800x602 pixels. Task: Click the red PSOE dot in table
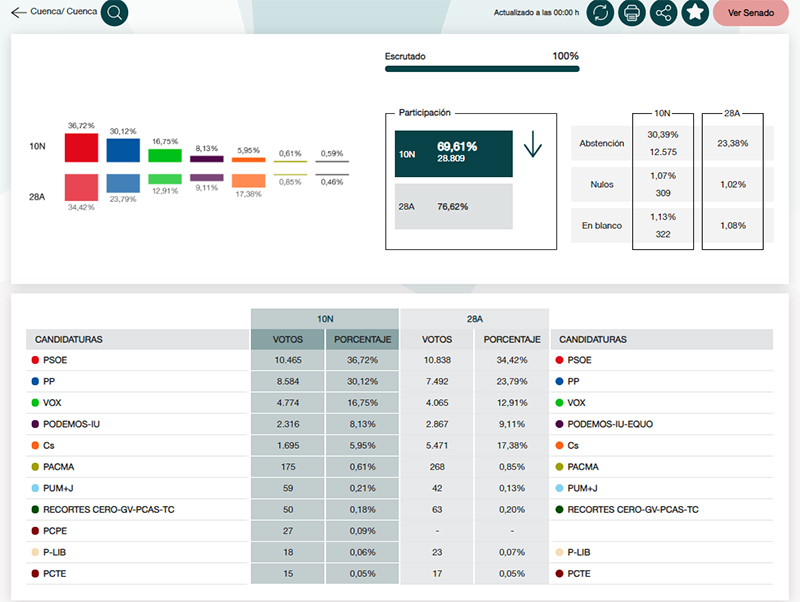point(35,360)
